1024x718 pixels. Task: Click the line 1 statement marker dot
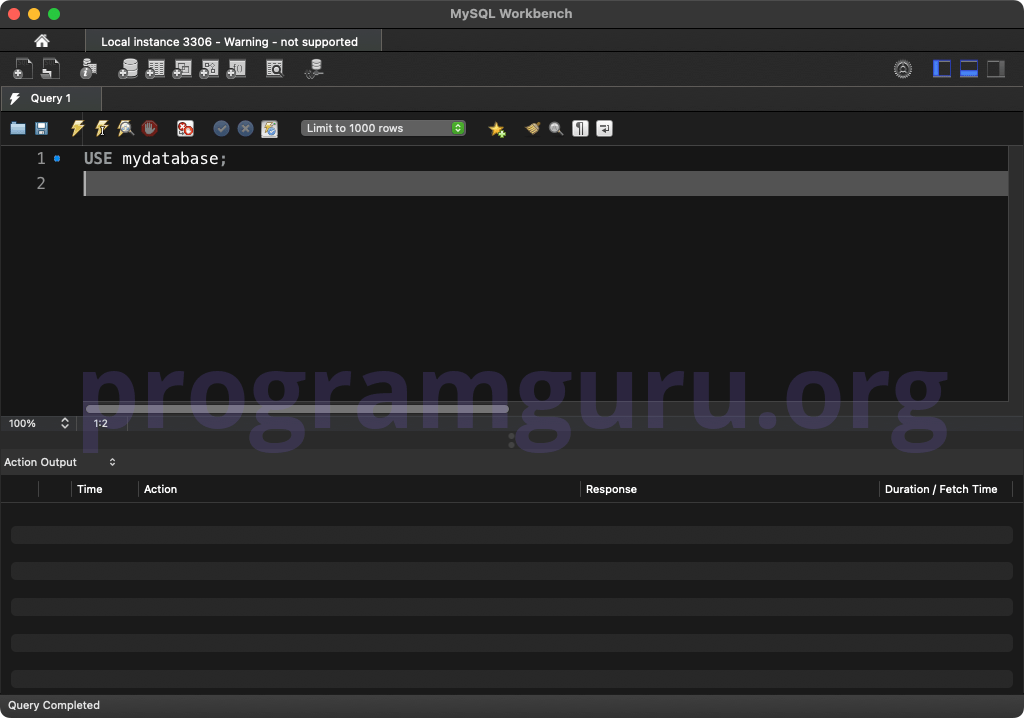tap(57, 159)
